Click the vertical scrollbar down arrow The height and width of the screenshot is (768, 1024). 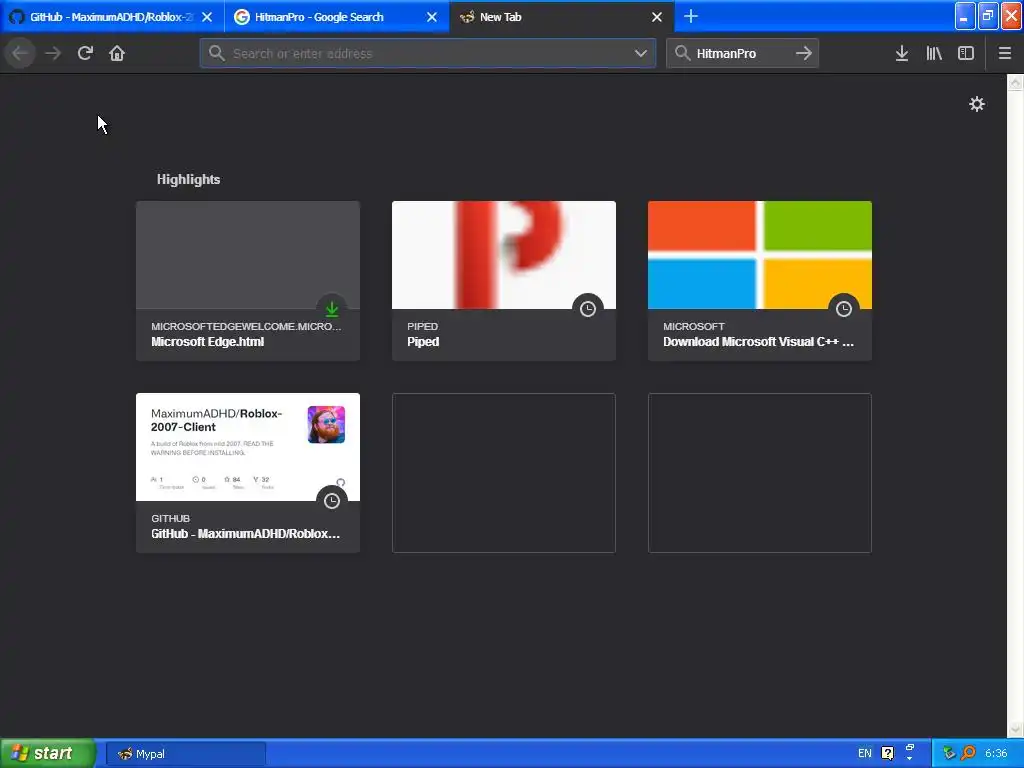[1015, 729]
